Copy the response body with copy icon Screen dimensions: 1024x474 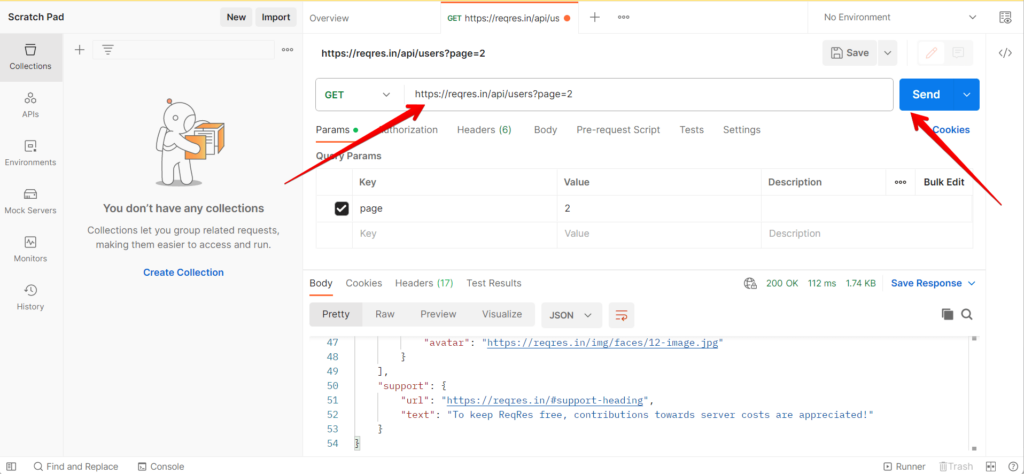[947, 314]
